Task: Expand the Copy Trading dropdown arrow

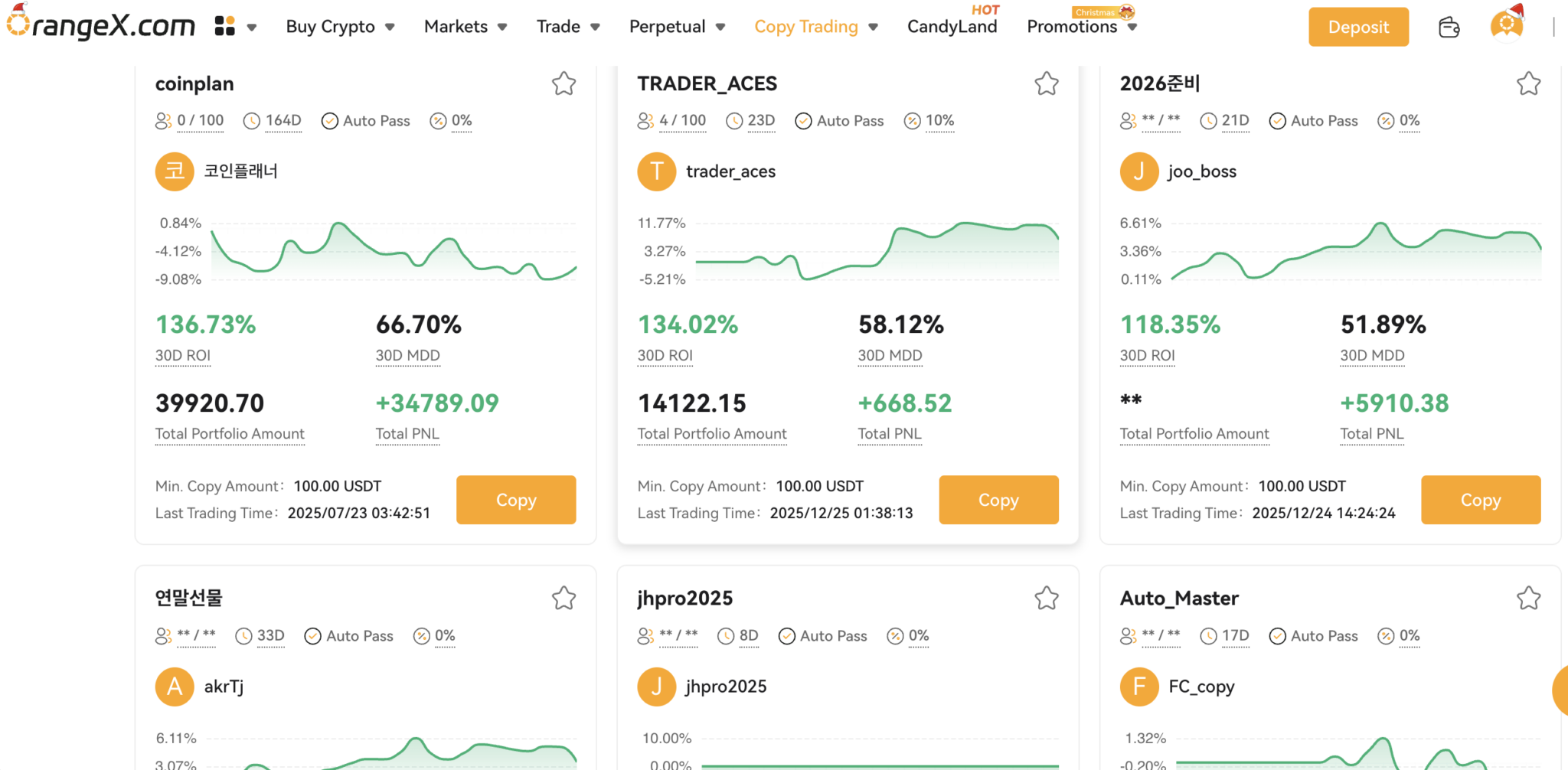Action: 873,28
